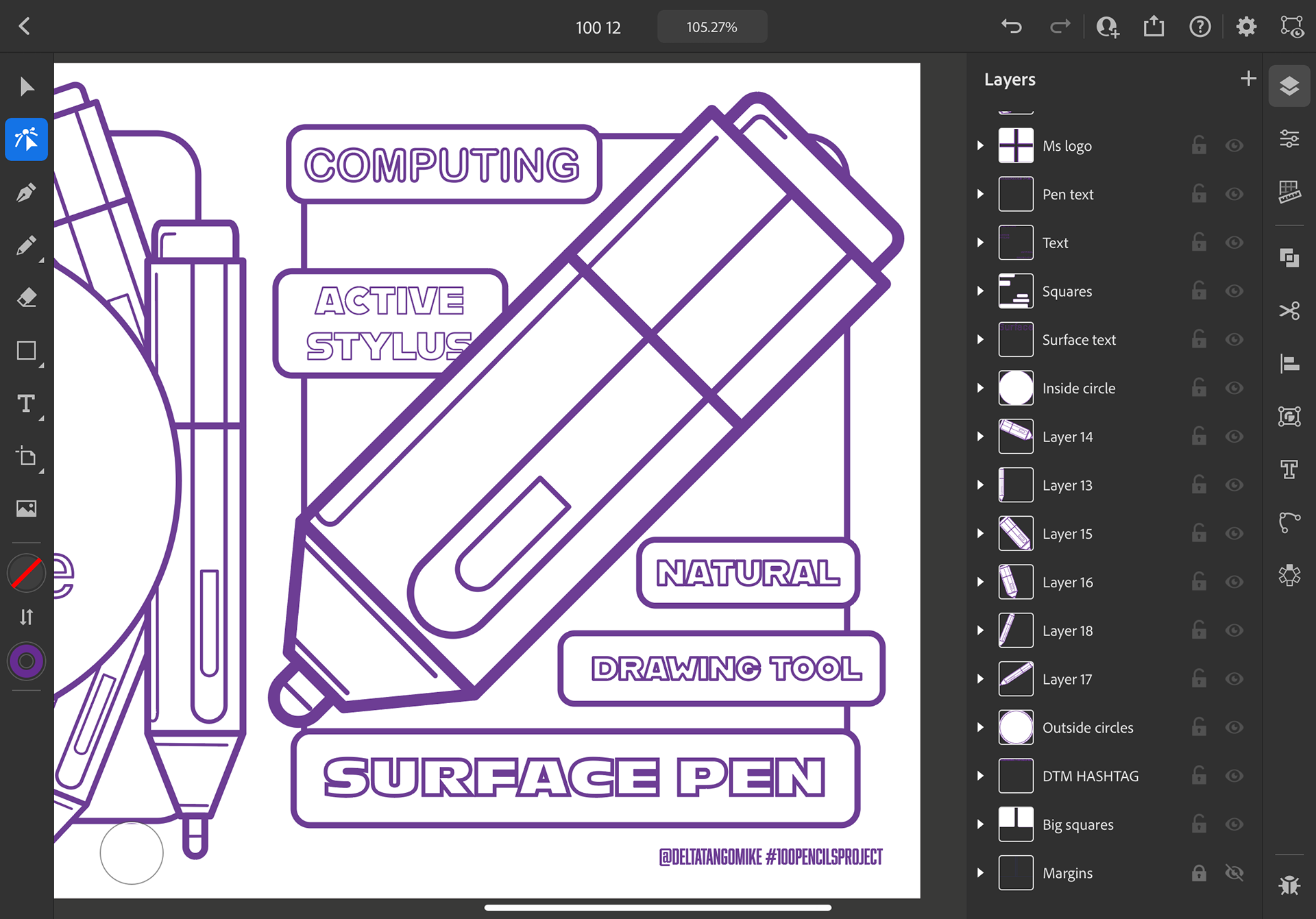Expand the Inside circle layer

(x=980, y=388)
